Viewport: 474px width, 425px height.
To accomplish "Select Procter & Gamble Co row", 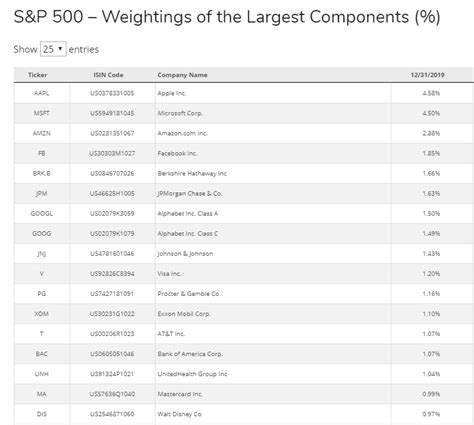I will pyautogui.click(x=244, y=294).
